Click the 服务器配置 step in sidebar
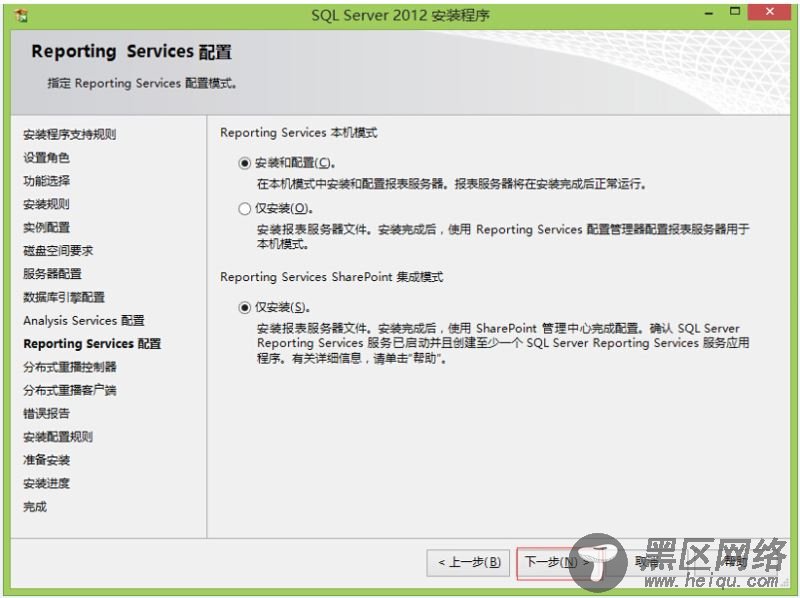Screen dimensions: 800x598 [x=52, y=274]
